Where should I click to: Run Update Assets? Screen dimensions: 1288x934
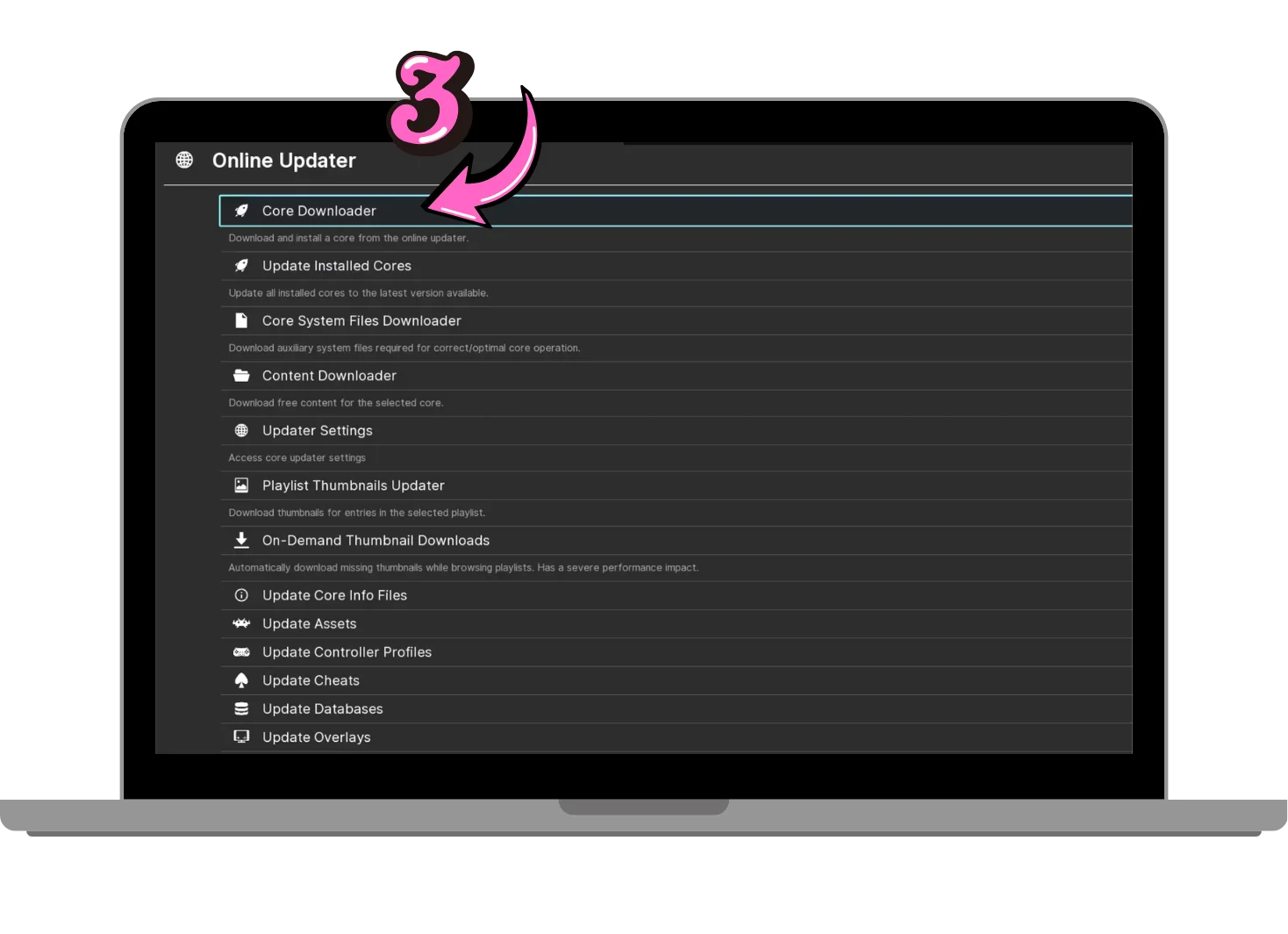[676, 623]
